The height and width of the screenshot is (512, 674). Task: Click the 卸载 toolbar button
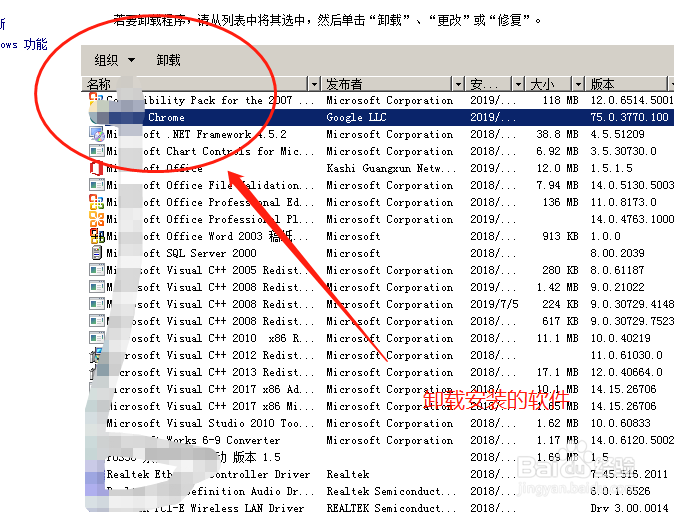[168, 60]
